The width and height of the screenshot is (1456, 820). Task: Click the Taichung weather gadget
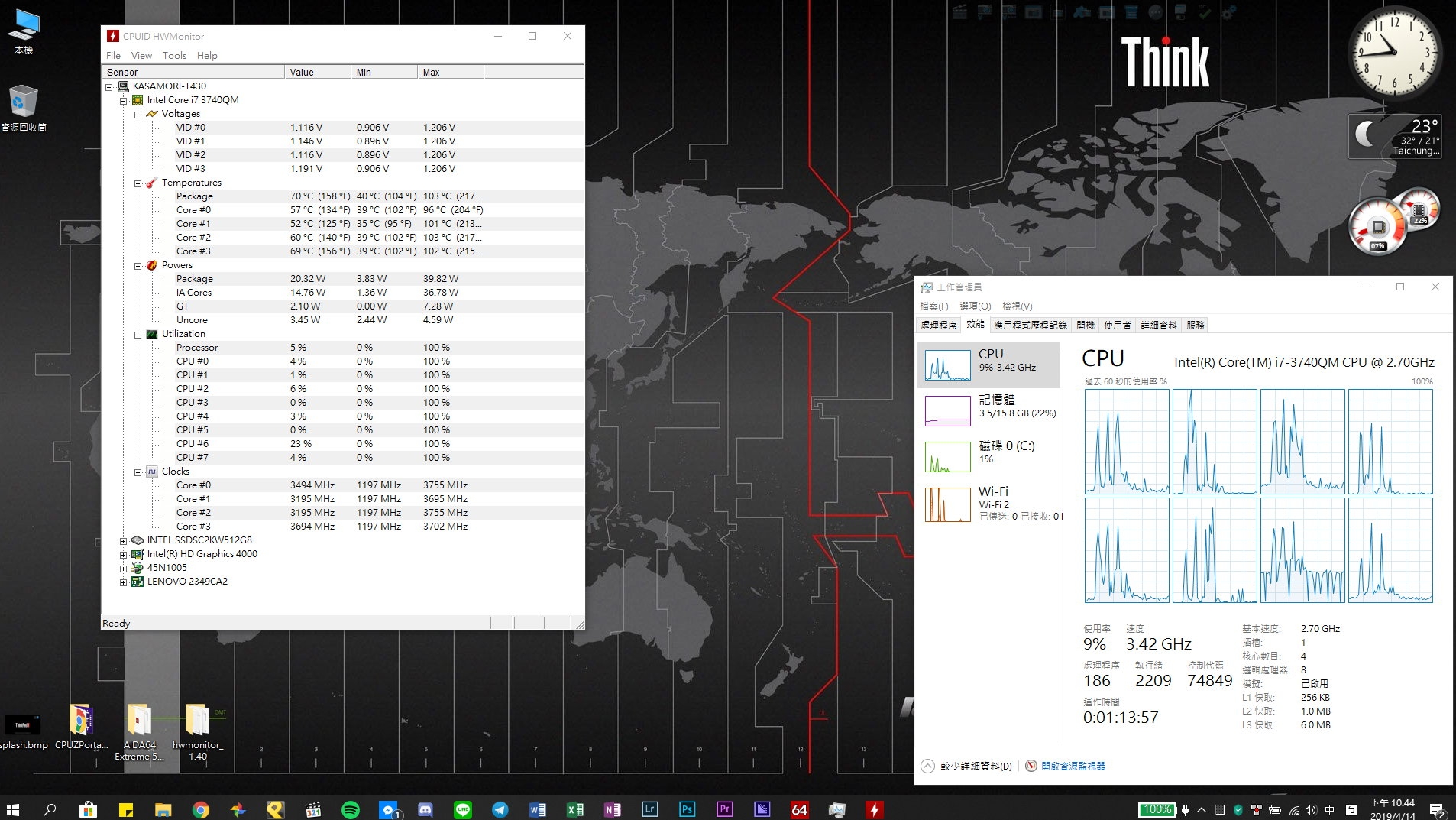point(1396,136)
